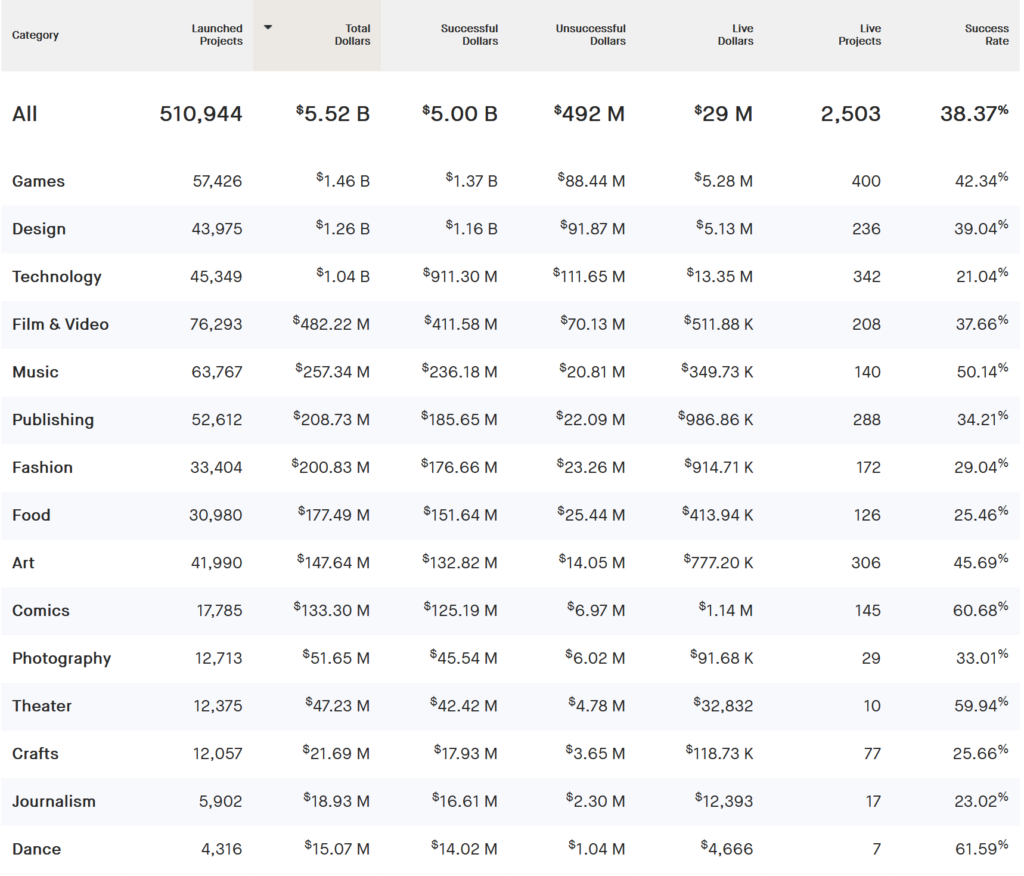Click Technology live dollars $13.35 M
This screenshot has width=1024, height=876.
pos(720,277)
